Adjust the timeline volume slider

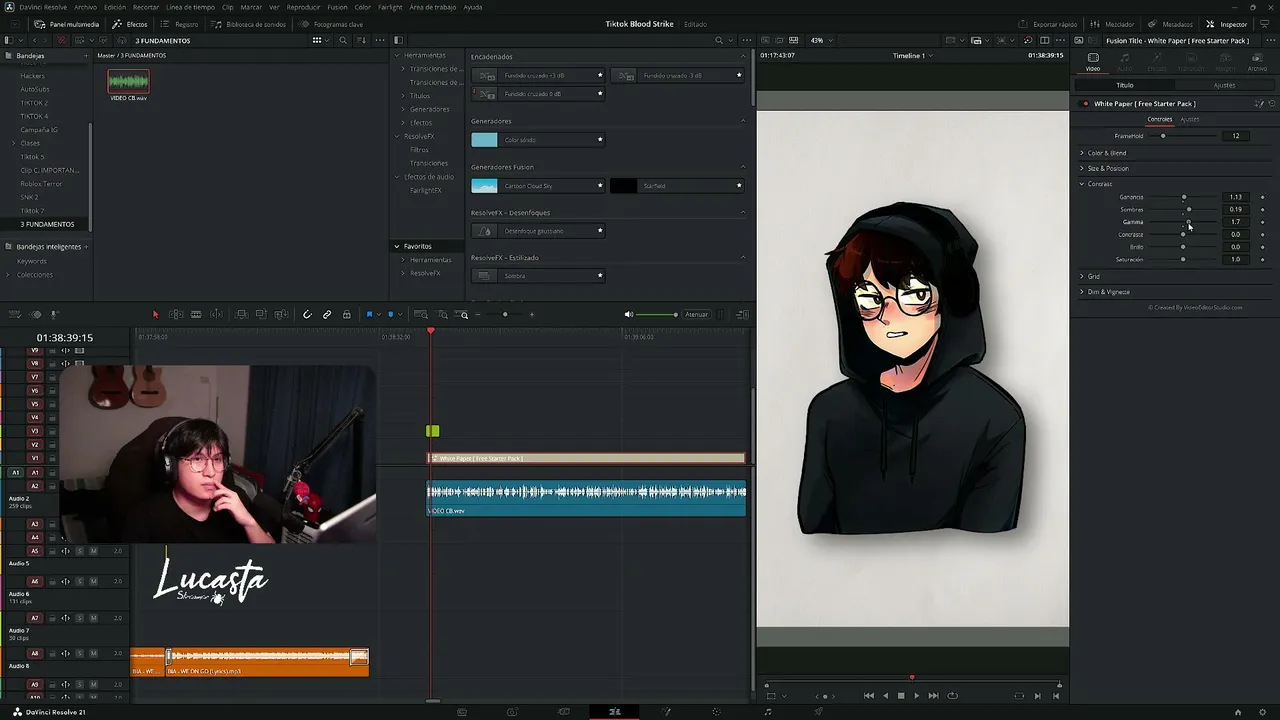(657, 315)
